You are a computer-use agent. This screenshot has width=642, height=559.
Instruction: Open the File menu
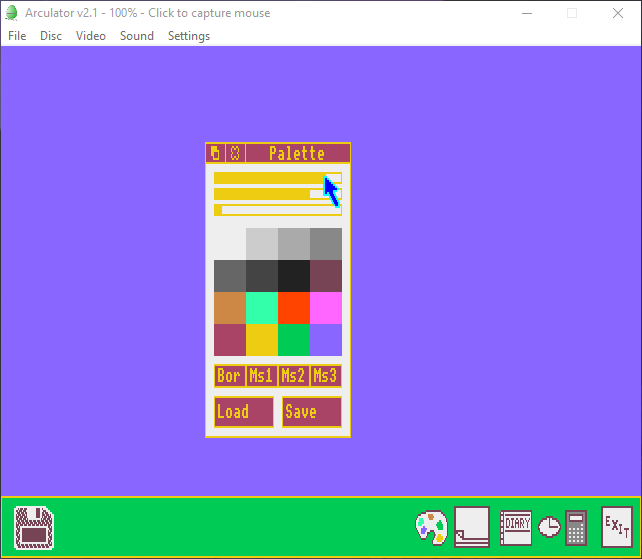coord(17,36)
